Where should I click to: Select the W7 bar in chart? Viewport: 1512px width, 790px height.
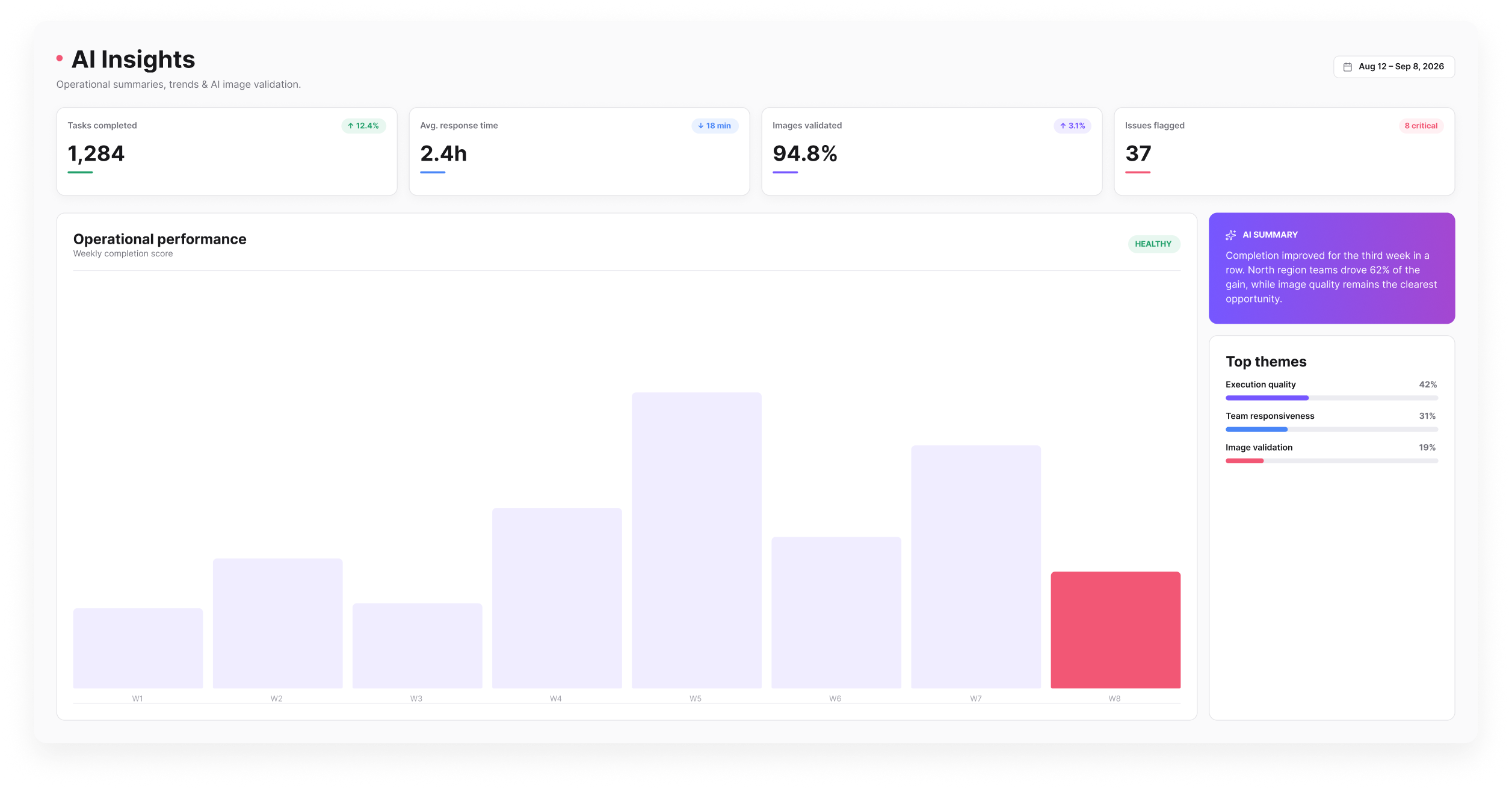click(x=976, y=567)
